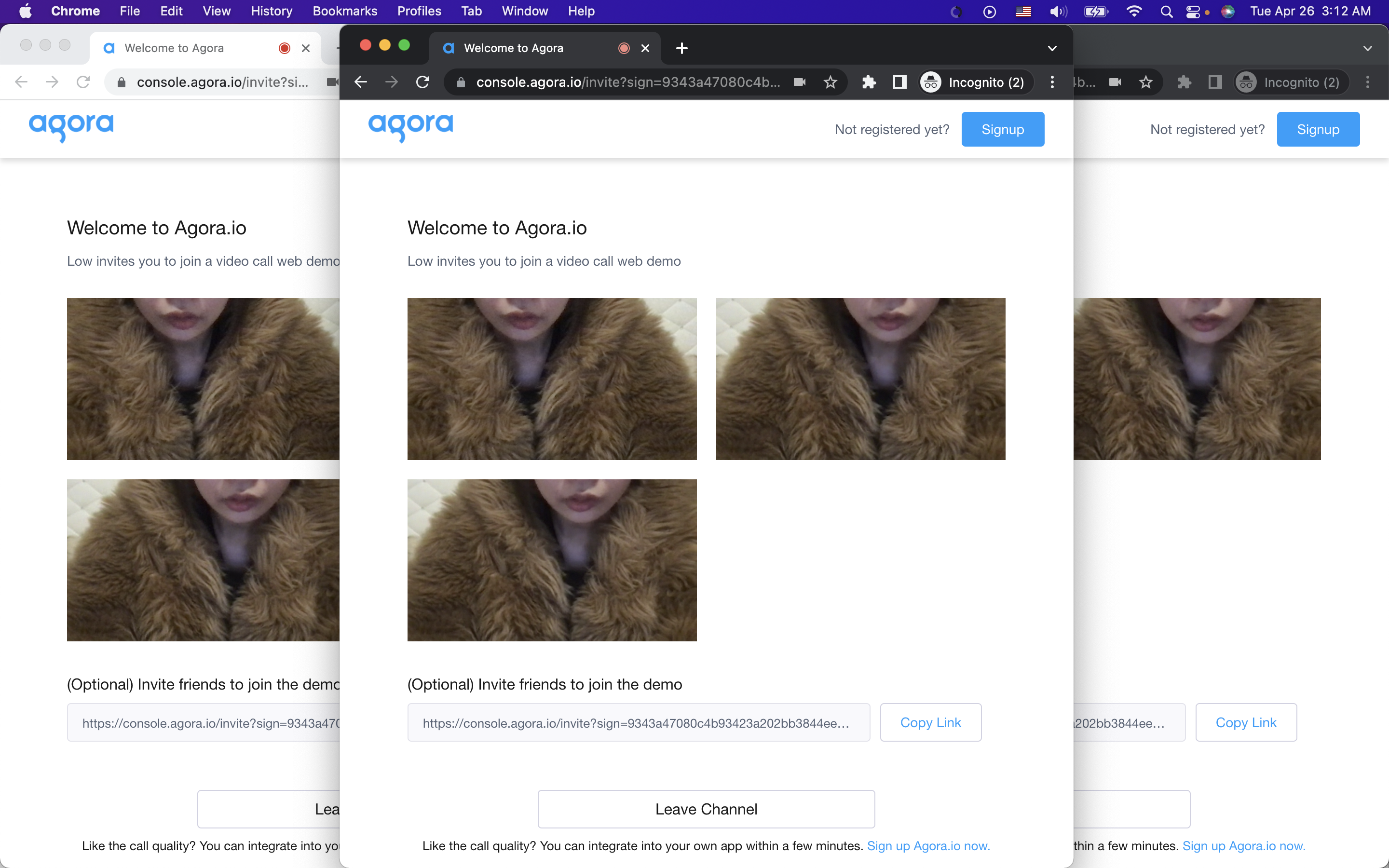Click the reload button in front window
This screenshot has width=1389, height=868.
(422, 82)
